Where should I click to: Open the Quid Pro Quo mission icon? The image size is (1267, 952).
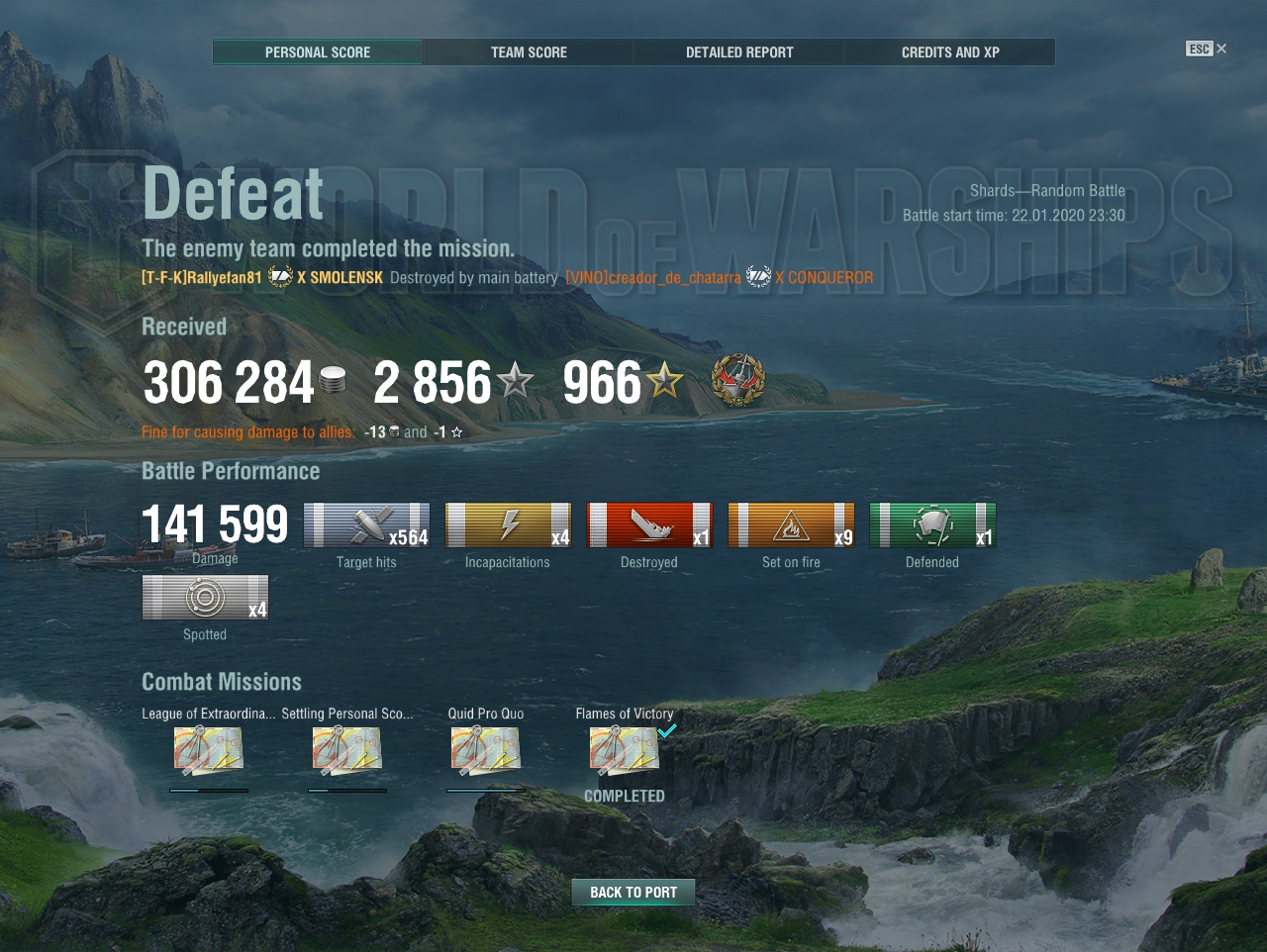(486, 750)
